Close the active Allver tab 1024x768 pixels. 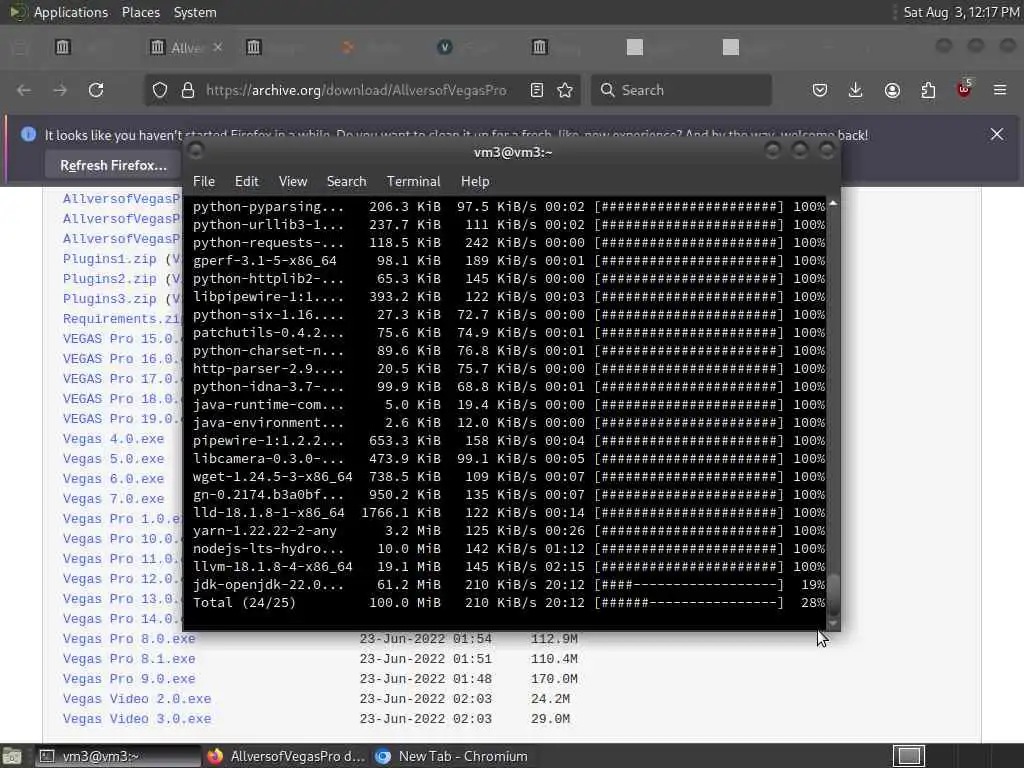(217, 47)
